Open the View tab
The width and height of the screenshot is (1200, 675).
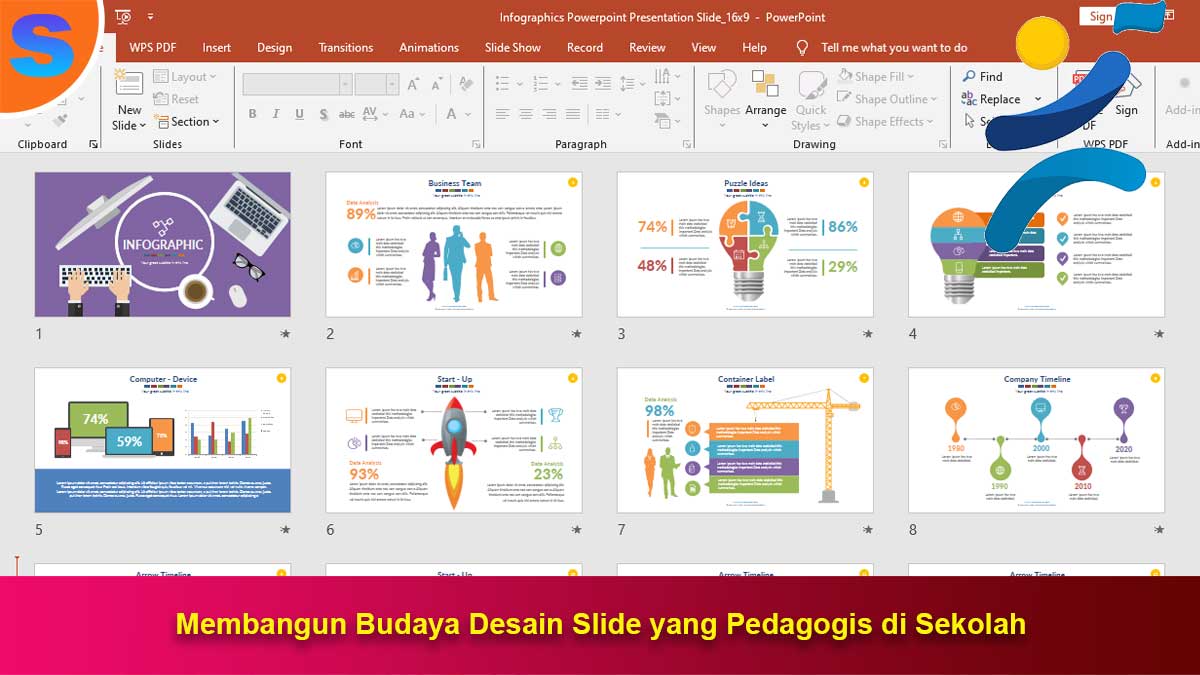[703, 47]
